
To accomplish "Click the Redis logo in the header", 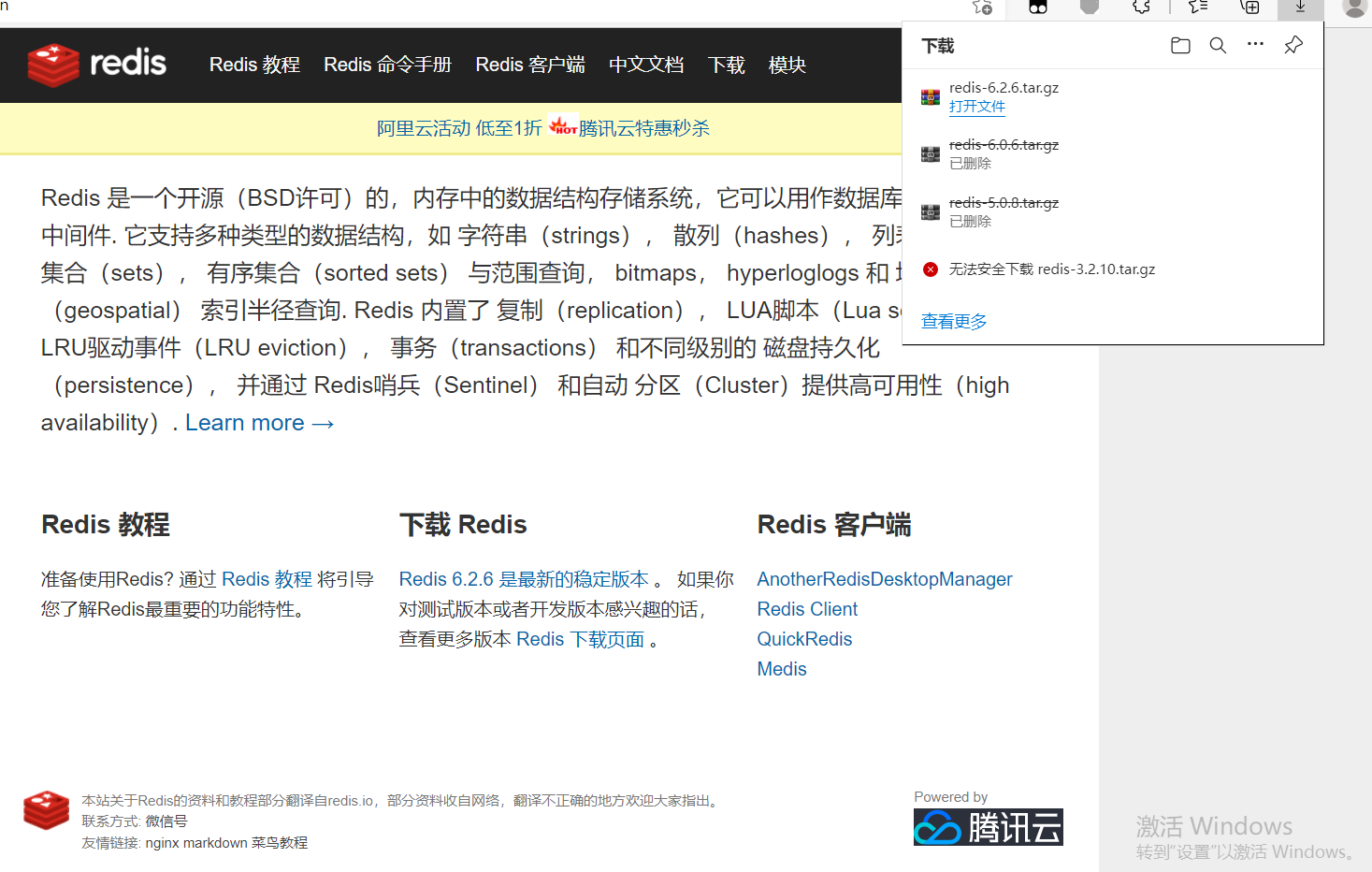I will point(96,65).
